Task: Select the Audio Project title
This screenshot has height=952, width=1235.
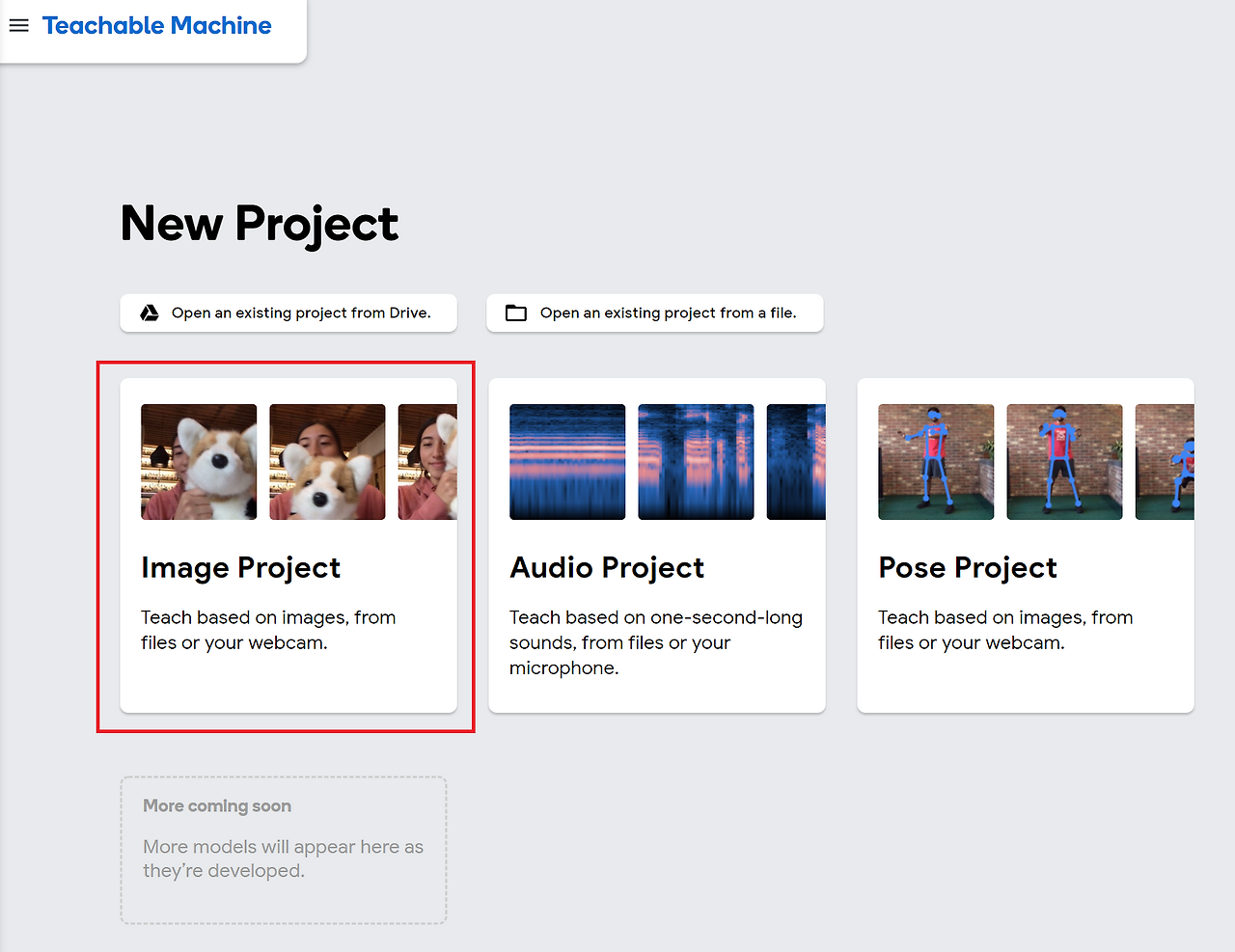Action: [x=607, y=568]
